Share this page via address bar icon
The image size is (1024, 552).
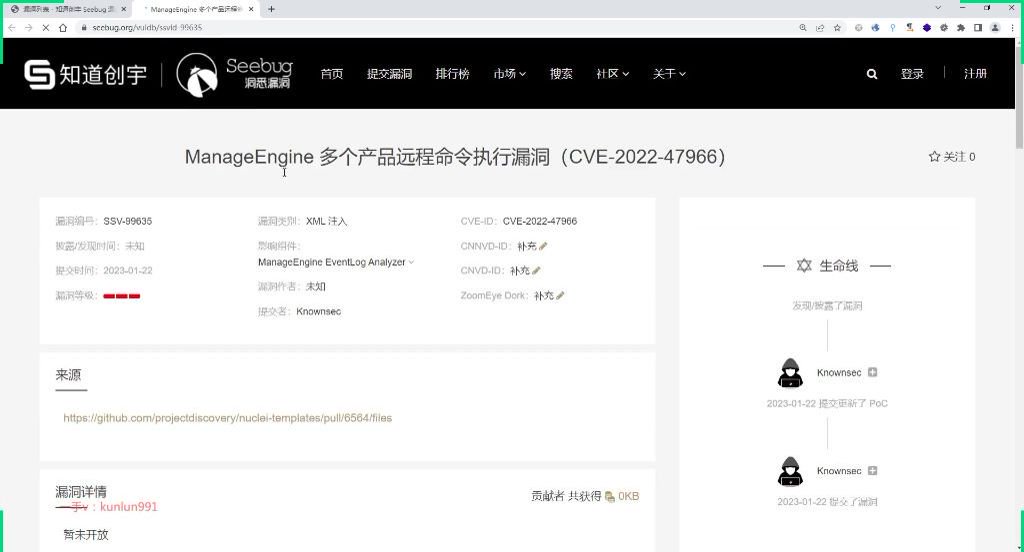pos(820,27)
